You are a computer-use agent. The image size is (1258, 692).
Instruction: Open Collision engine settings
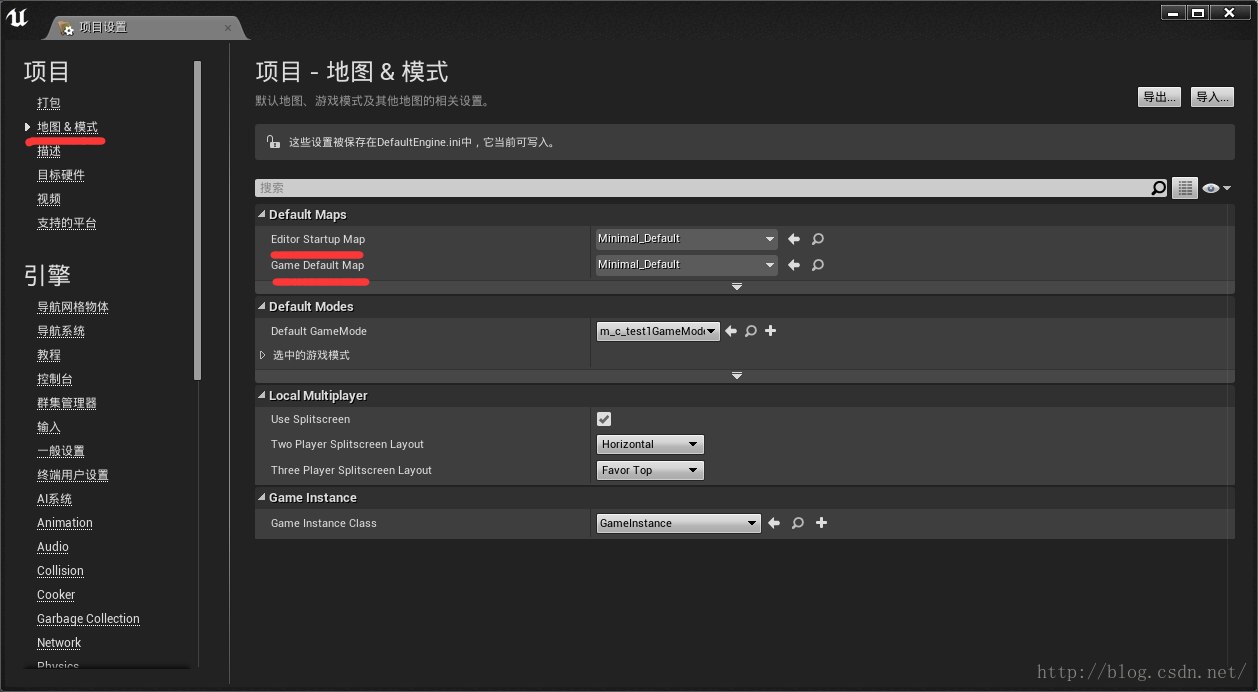click(61, 571)
